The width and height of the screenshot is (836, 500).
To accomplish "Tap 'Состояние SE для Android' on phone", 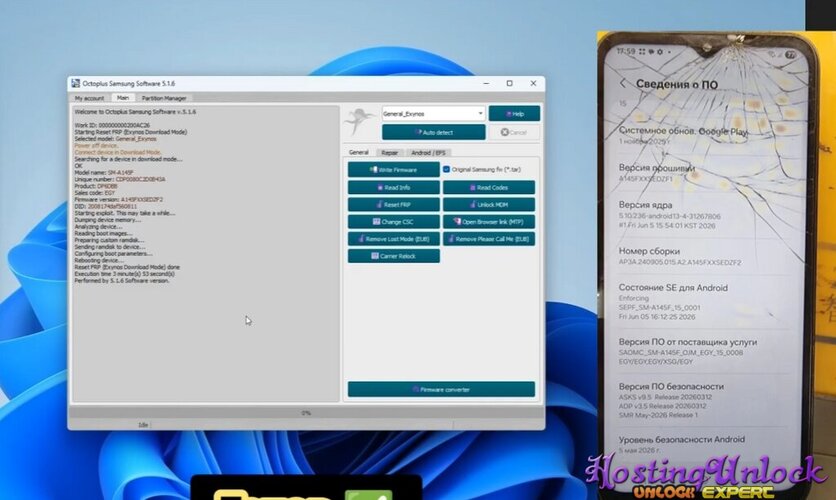I will point(673,287).
